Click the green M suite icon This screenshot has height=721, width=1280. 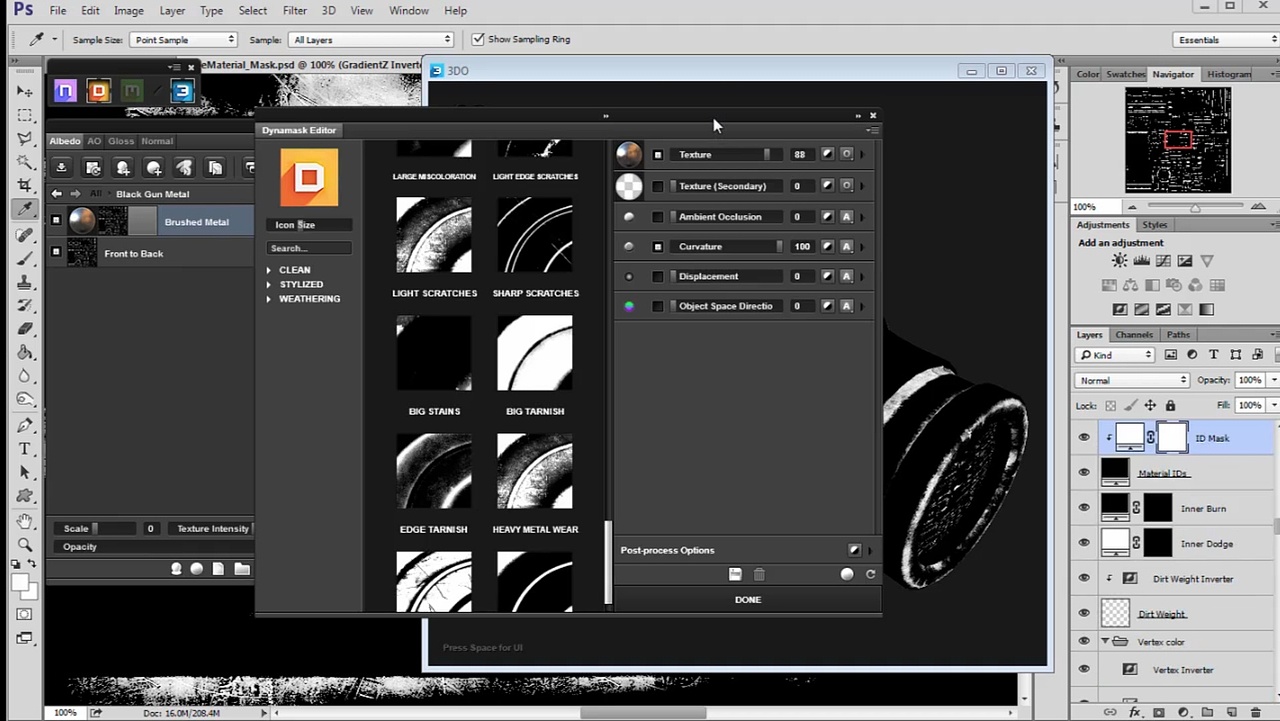pos(132,91)
